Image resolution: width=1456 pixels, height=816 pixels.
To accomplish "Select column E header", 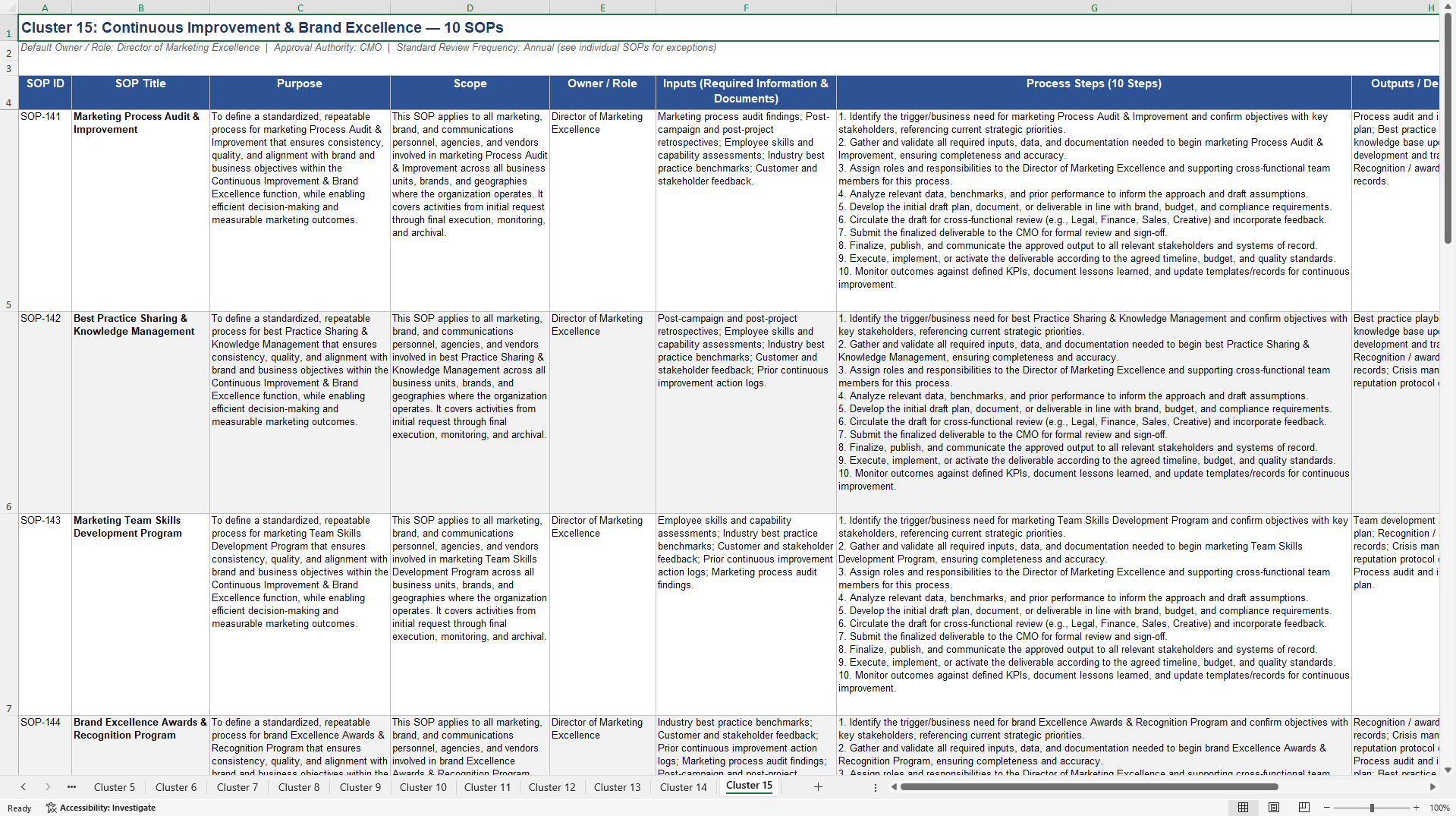I will [602, 8].
